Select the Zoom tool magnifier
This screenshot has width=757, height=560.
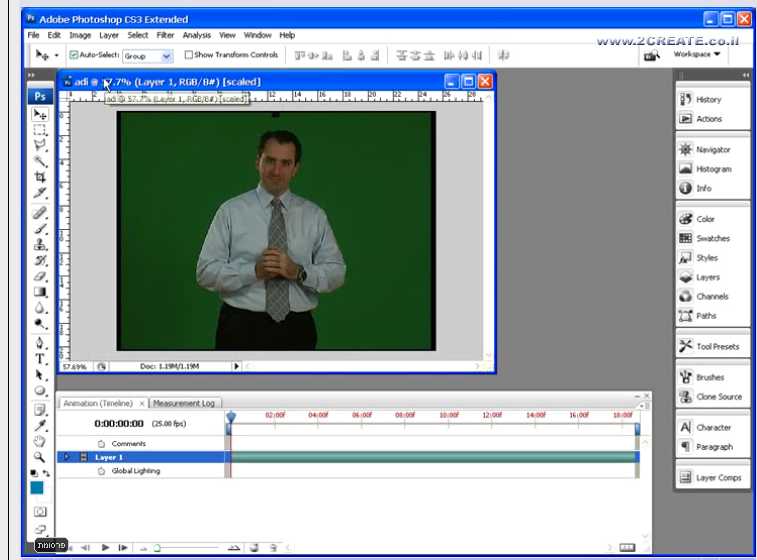pos(40,456)
